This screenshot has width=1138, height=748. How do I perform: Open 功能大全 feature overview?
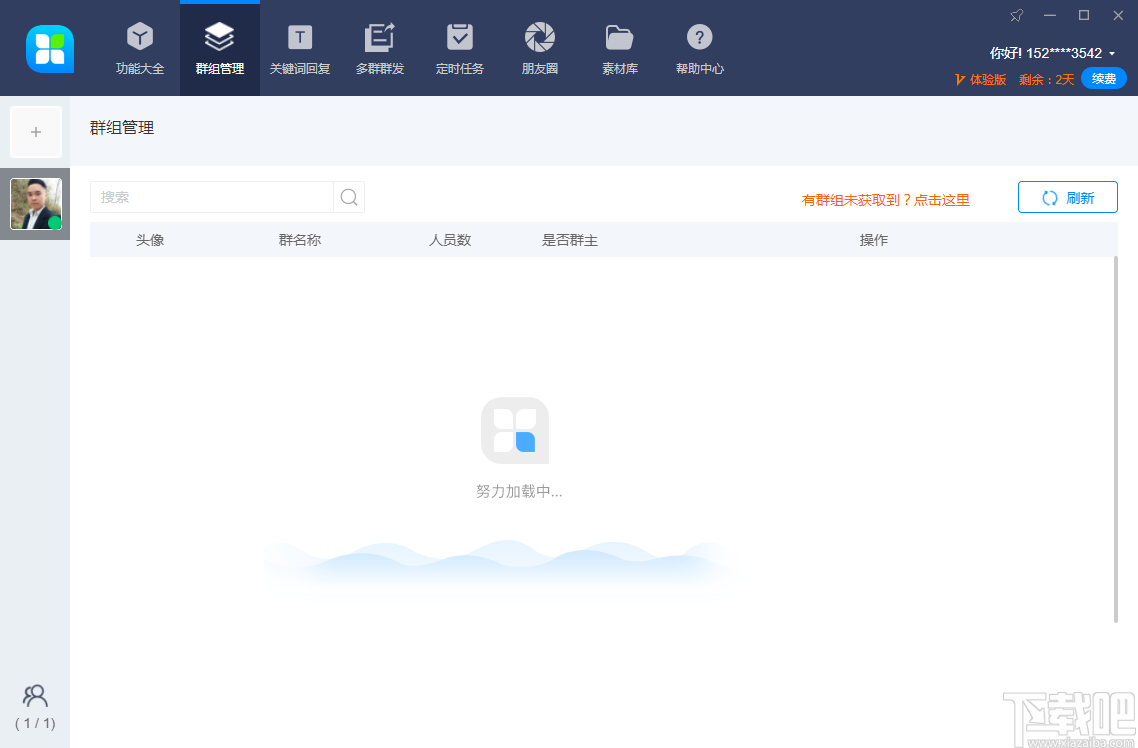click(140, 49)
